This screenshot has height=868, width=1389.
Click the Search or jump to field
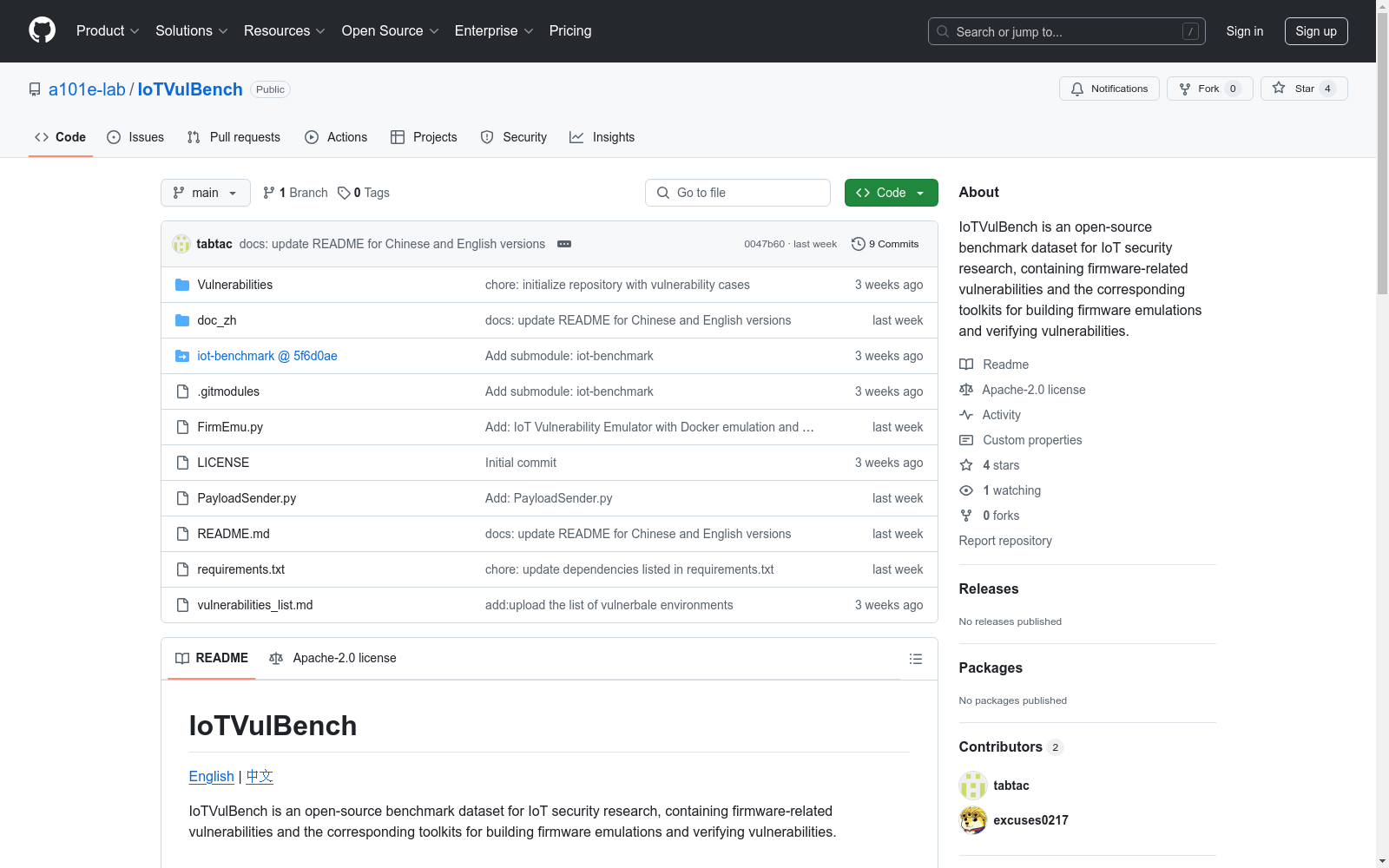click(1066, 31)
